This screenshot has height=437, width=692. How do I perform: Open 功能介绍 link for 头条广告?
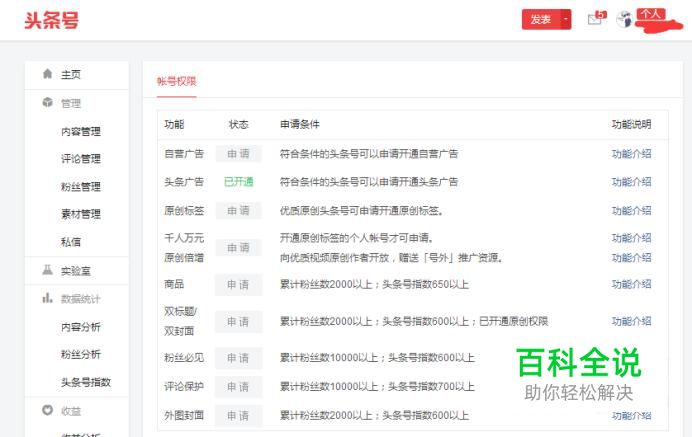point(632,182)
